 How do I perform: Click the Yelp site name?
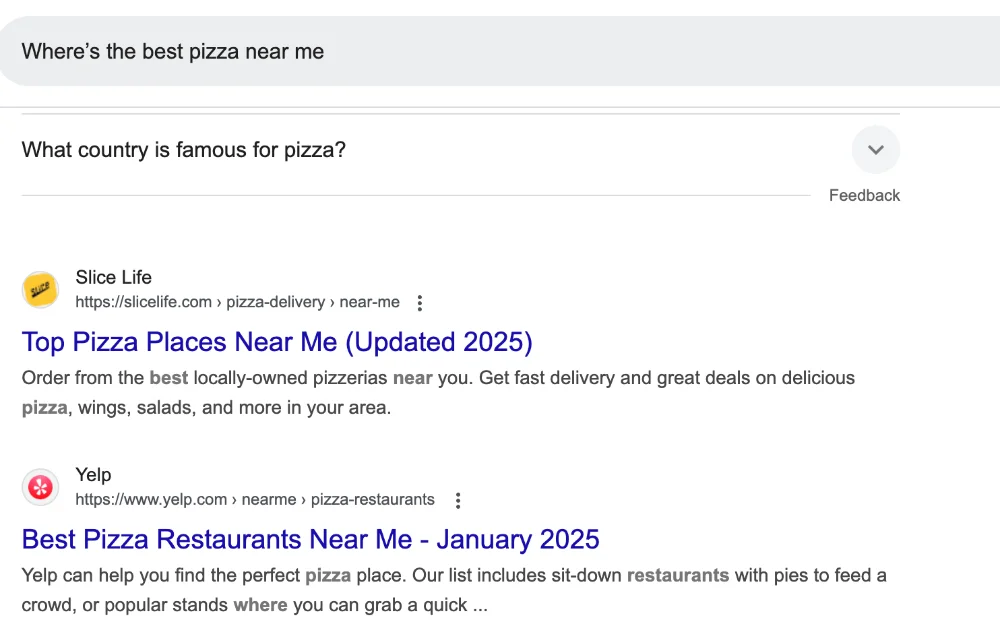coord(93,475)
